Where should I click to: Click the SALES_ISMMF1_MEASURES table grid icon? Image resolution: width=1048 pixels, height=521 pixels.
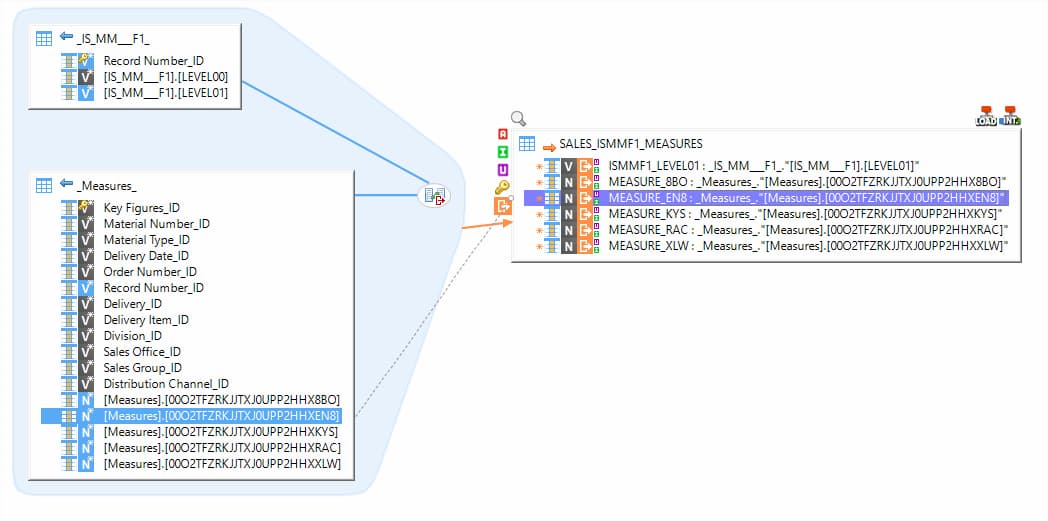click(x=527, y=144)
